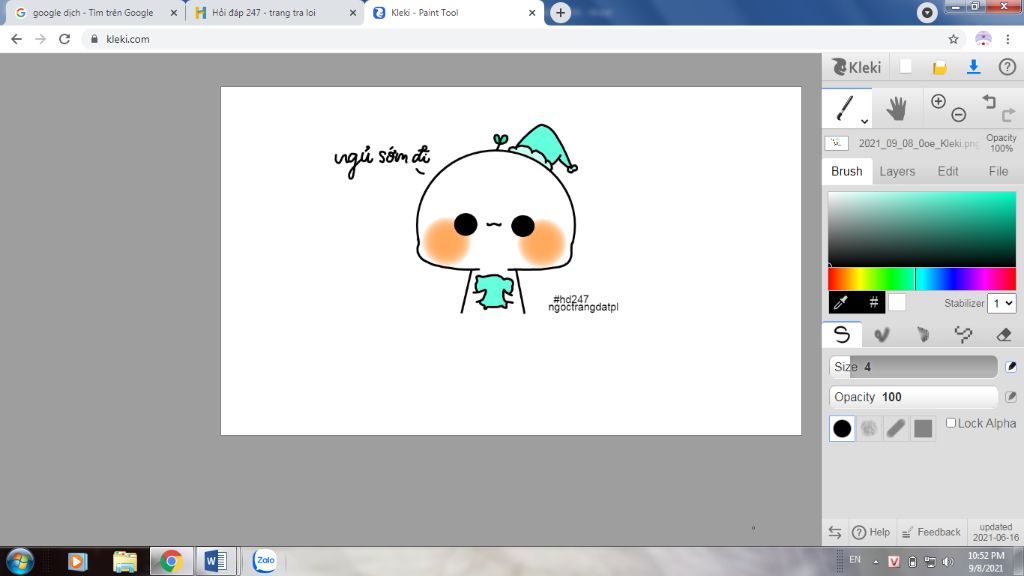This screenshot has width=1024, height=576.
Task: Create a new blank image
Action: [x=906, y=67]
